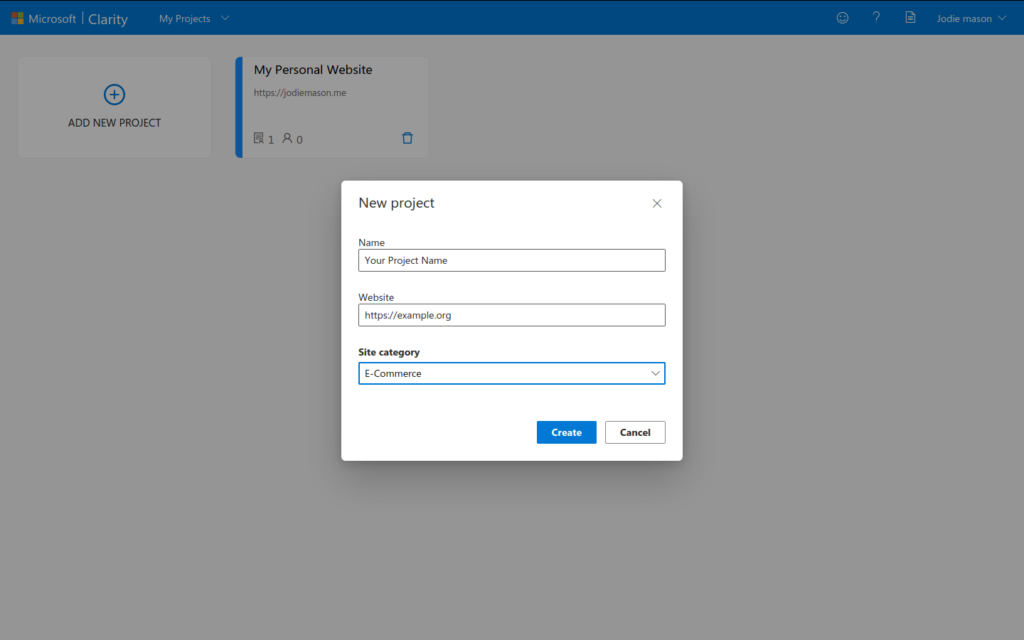Click the question mark help icon
Screen dimensions: 1024x640
click(876, 18)
